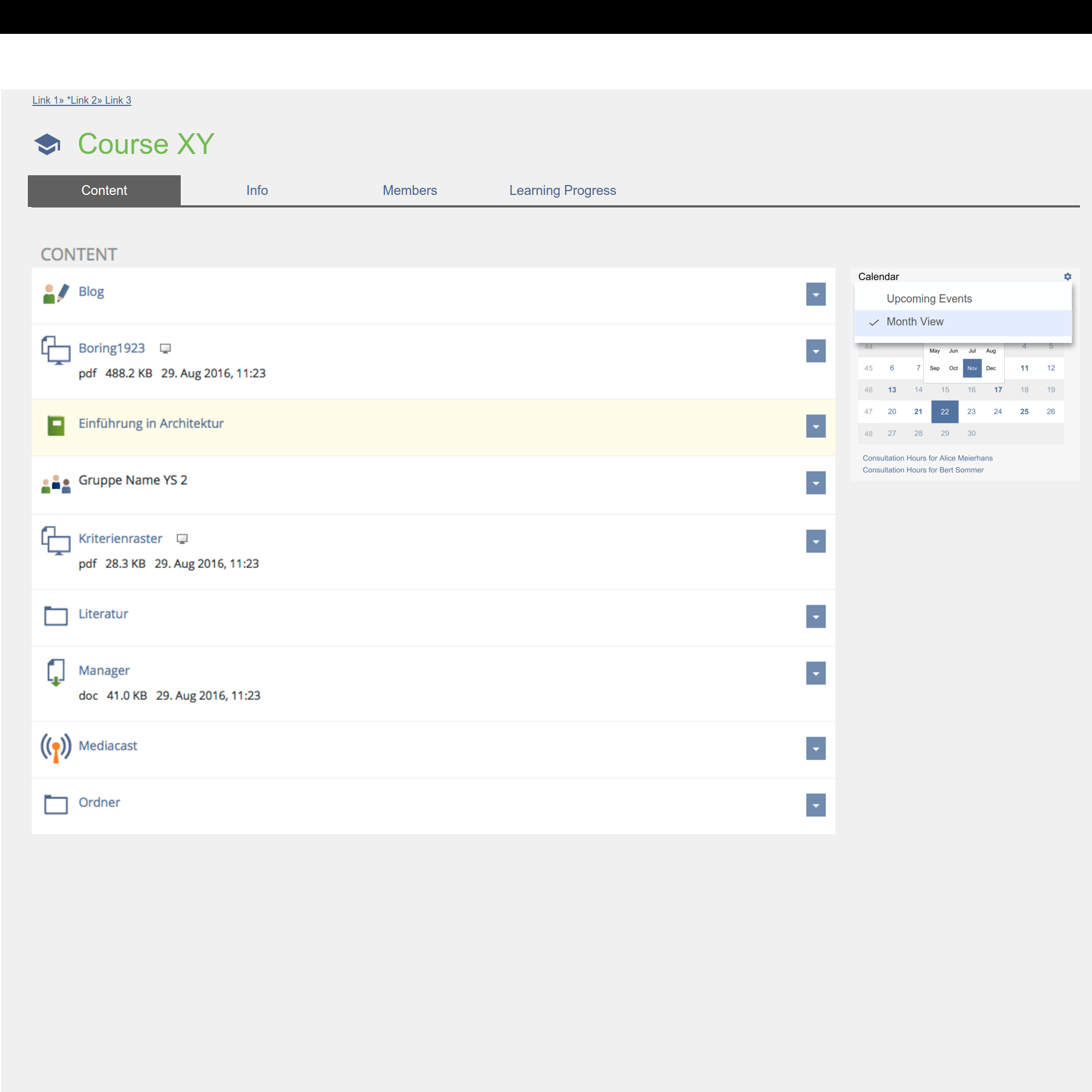Click the Manager file download icon

point(55,672)
